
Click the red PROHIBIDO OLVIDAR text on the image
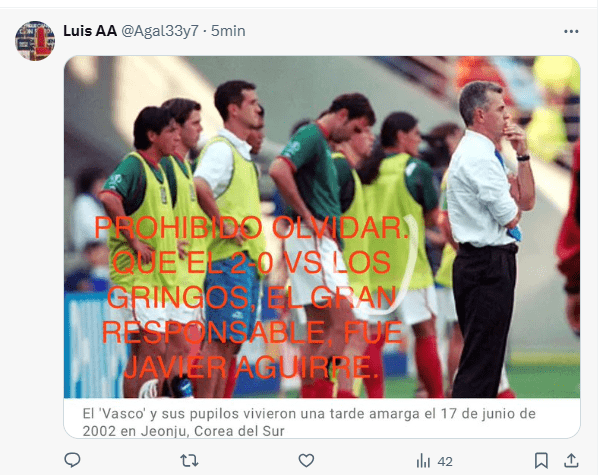(x=252, y=228)
